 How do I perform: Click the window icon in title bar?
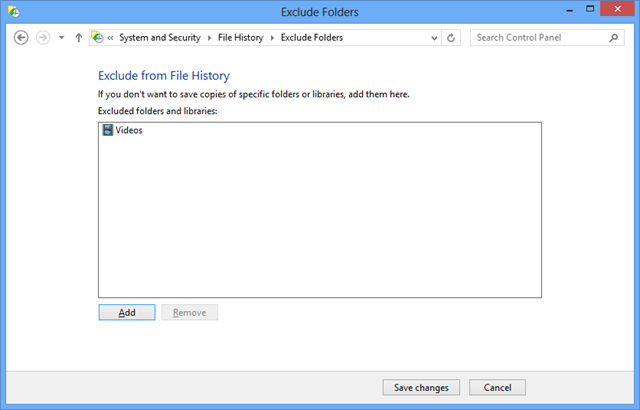pos(12,13)
